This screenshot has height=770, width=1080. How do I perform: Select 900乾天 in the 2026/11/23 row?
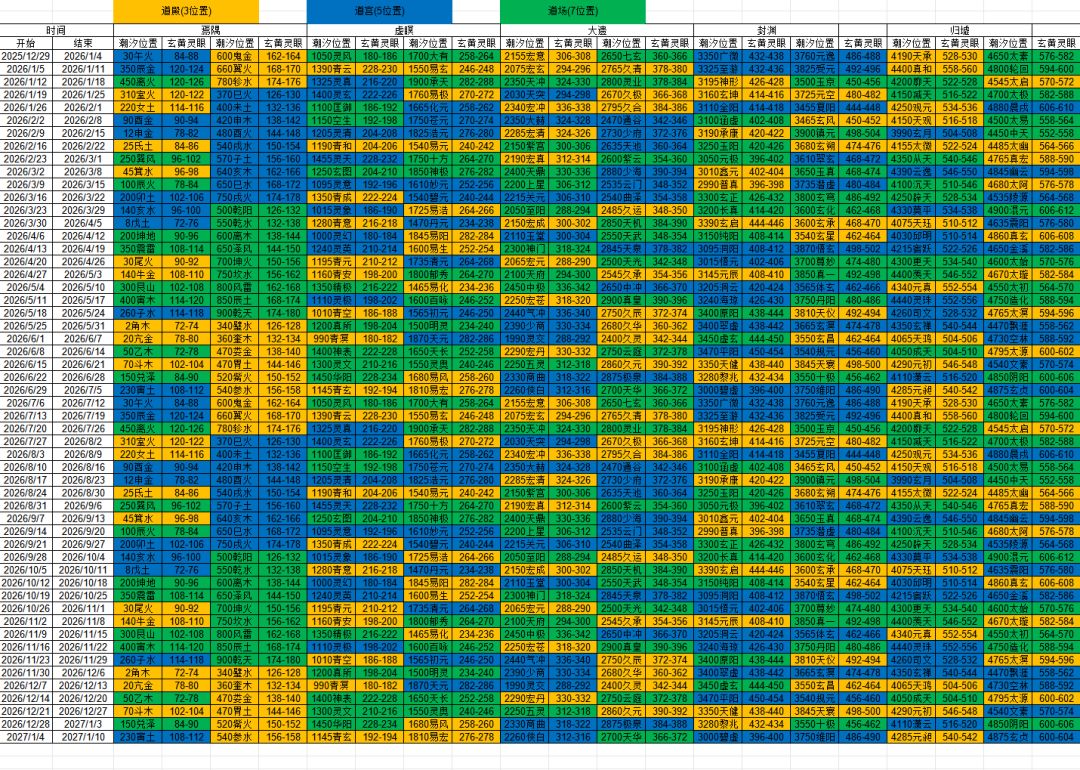point(234,660)
